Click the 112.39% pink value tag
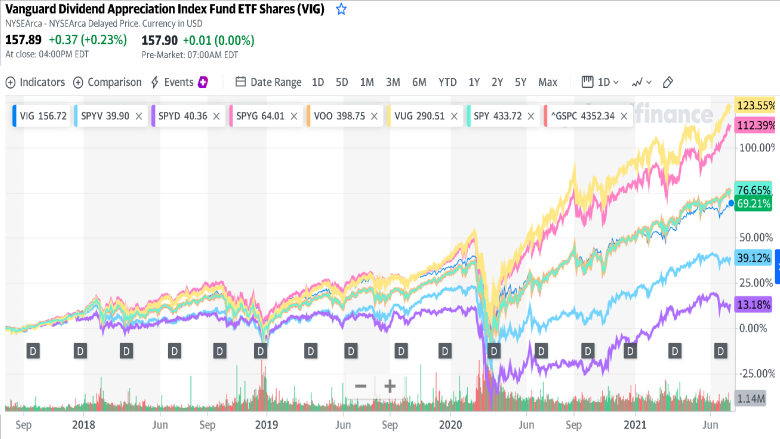 pyautogui.click(x=756, y=125)
